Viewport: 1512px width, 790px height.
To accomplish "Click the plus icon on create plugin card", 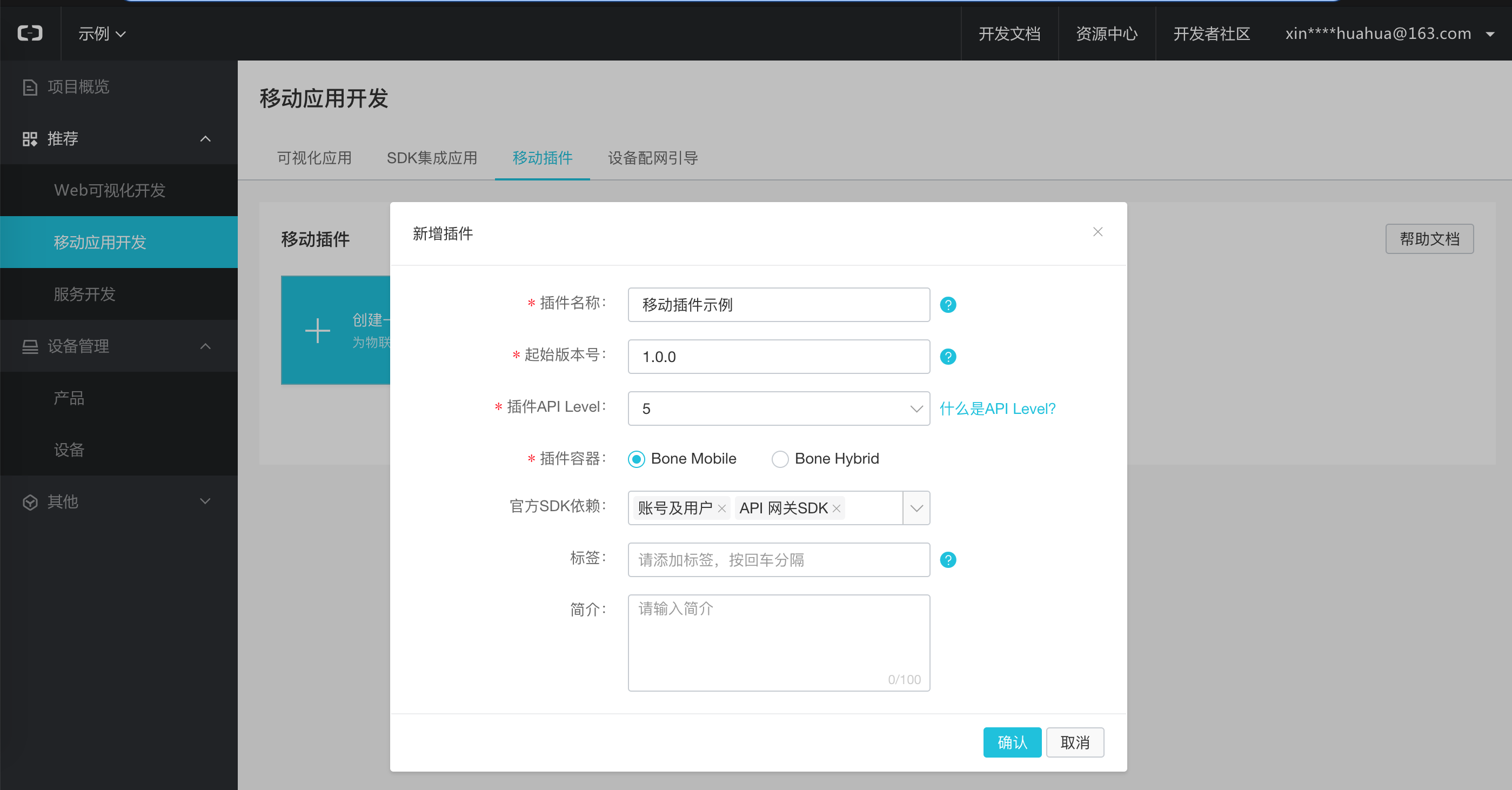I will click(318, 331).
